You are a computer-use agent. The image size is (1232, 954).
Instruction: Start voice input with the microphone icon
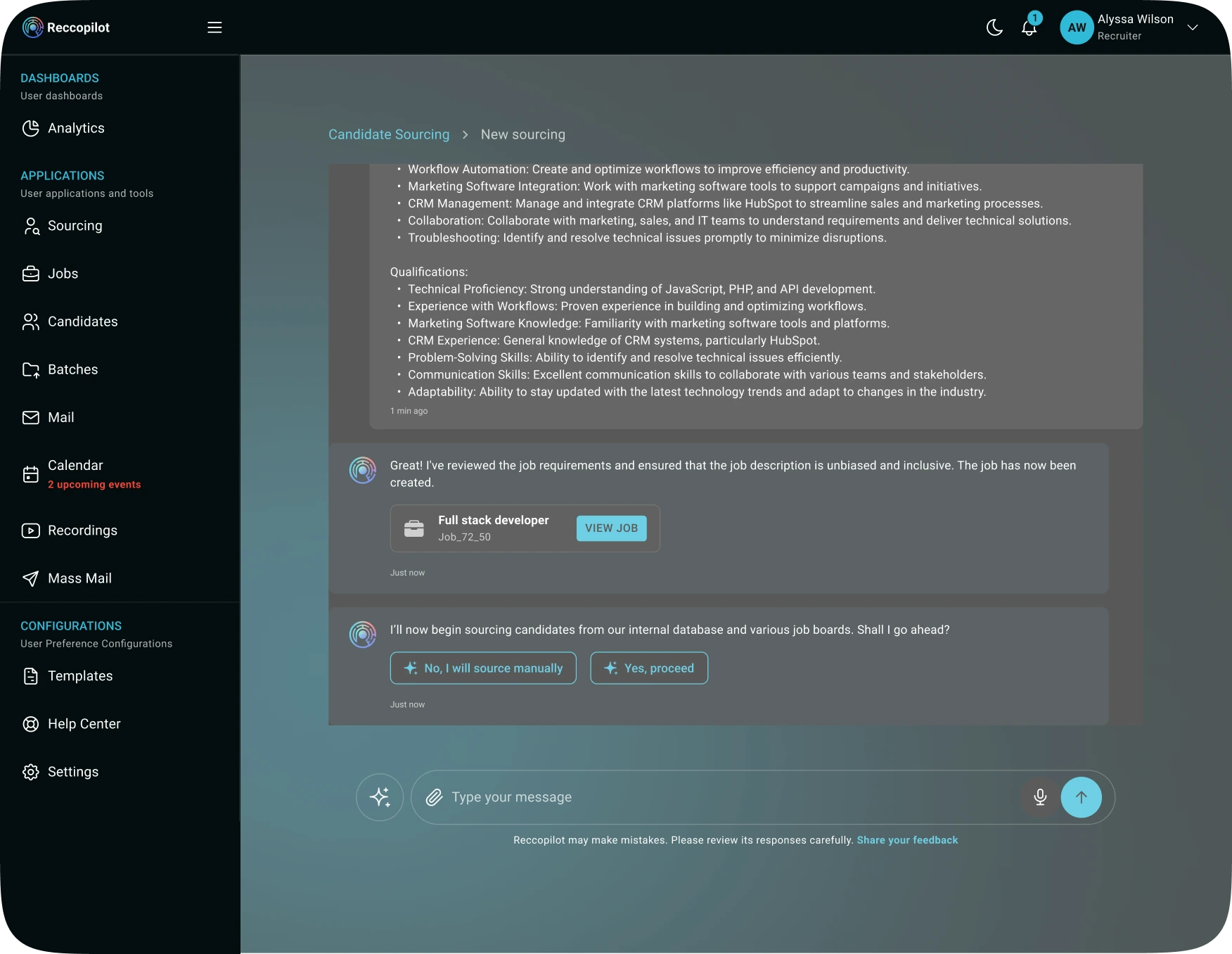1040,797
